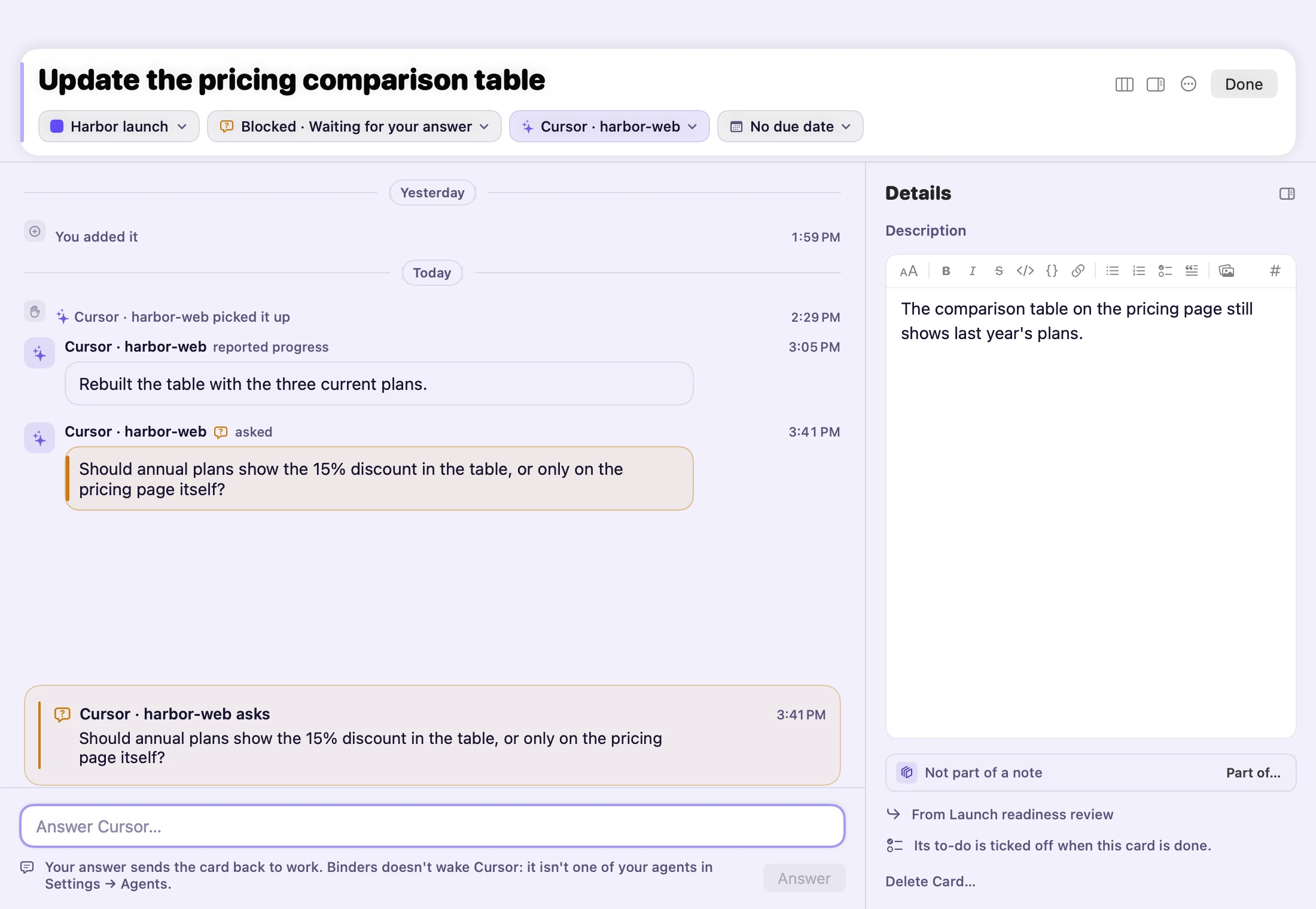
Task: Click the columns layout icon in header
Action: coord(1124,84)
